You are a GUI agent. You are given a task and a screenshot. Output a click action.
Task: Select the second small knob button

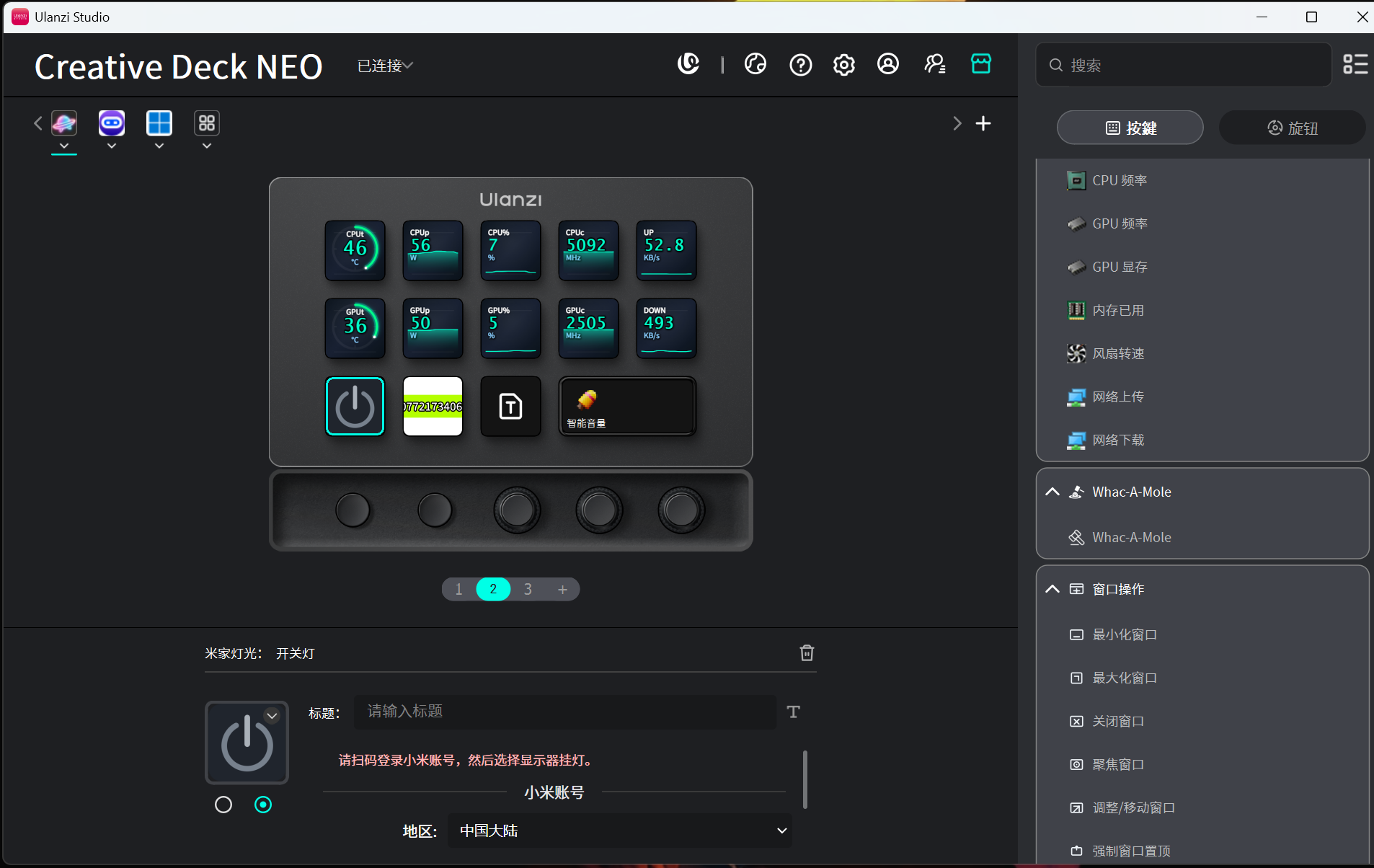pos(435,510)
